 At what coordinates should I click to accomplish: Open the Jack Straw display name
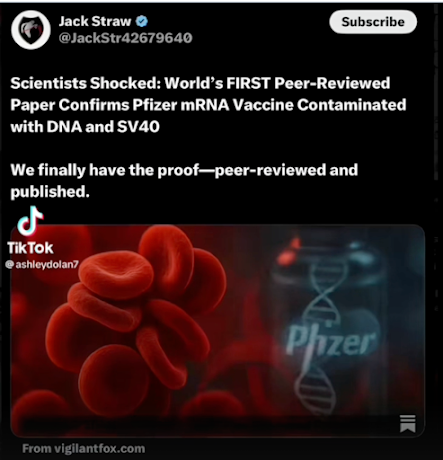click(x=95, y=22)
